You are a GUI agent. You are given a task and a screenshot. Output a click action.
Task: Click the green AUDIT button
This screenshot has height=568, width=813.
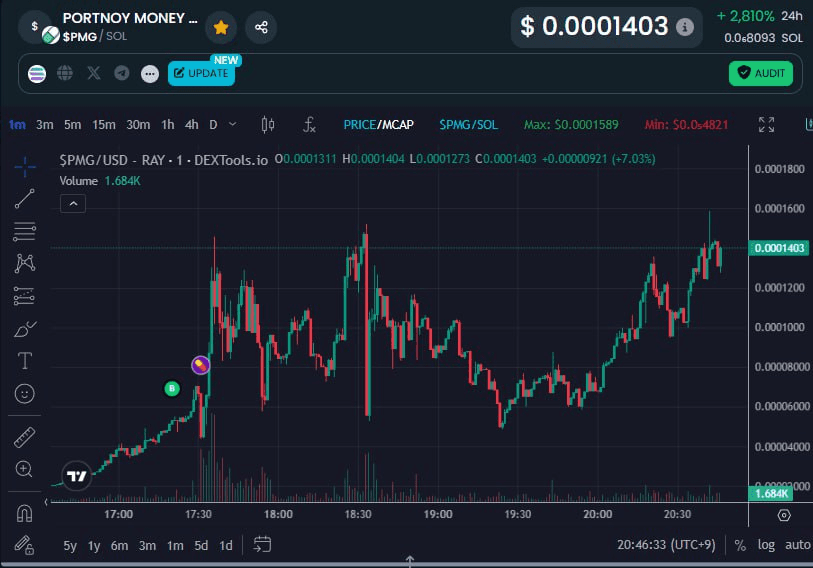pyautogui.click(x=761, y=73)
